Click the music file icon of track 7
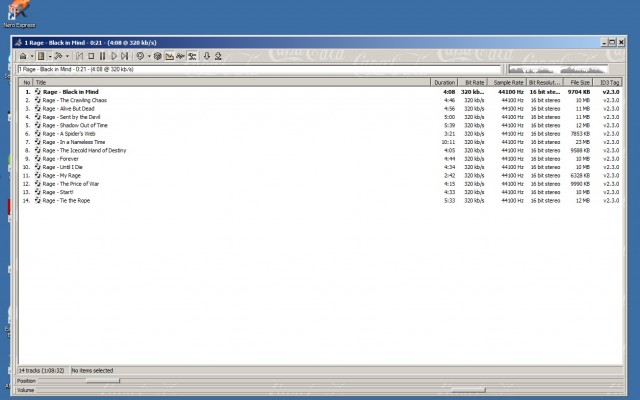This screenshot has height=400, width=640. click(38, 142)
